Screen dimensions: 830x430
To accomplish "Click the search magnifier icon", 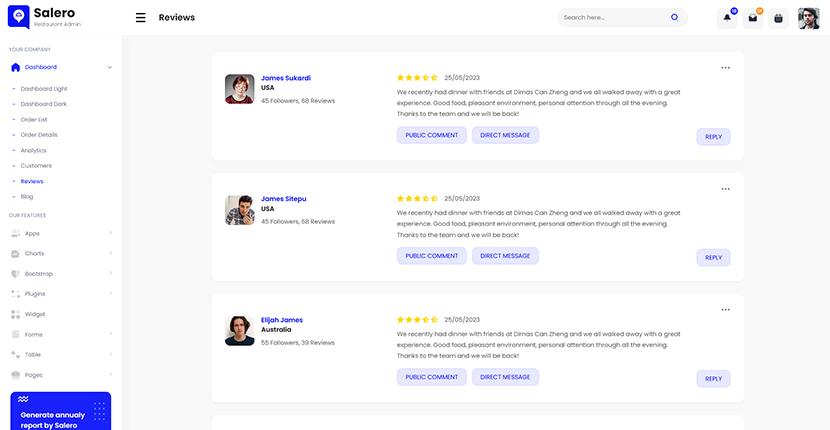I will (x=674, y=17).
